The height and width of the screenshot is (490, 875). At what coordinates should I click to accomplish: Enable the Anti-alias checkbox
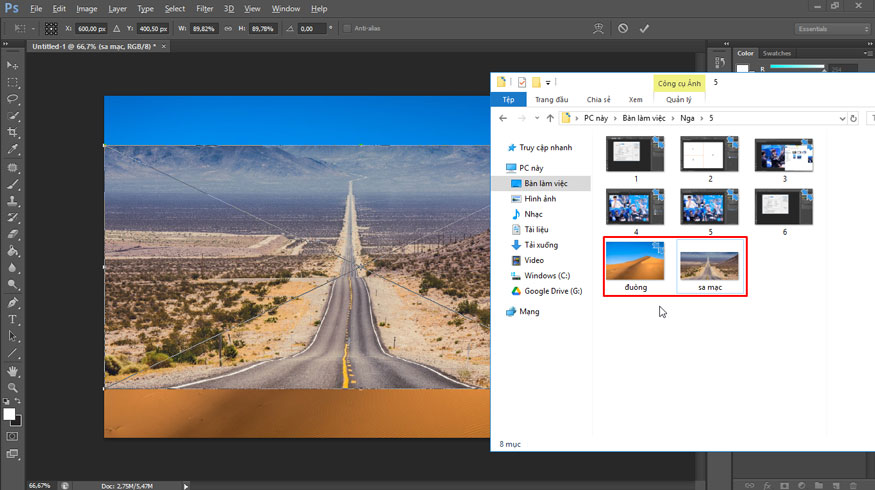(346, 29)
